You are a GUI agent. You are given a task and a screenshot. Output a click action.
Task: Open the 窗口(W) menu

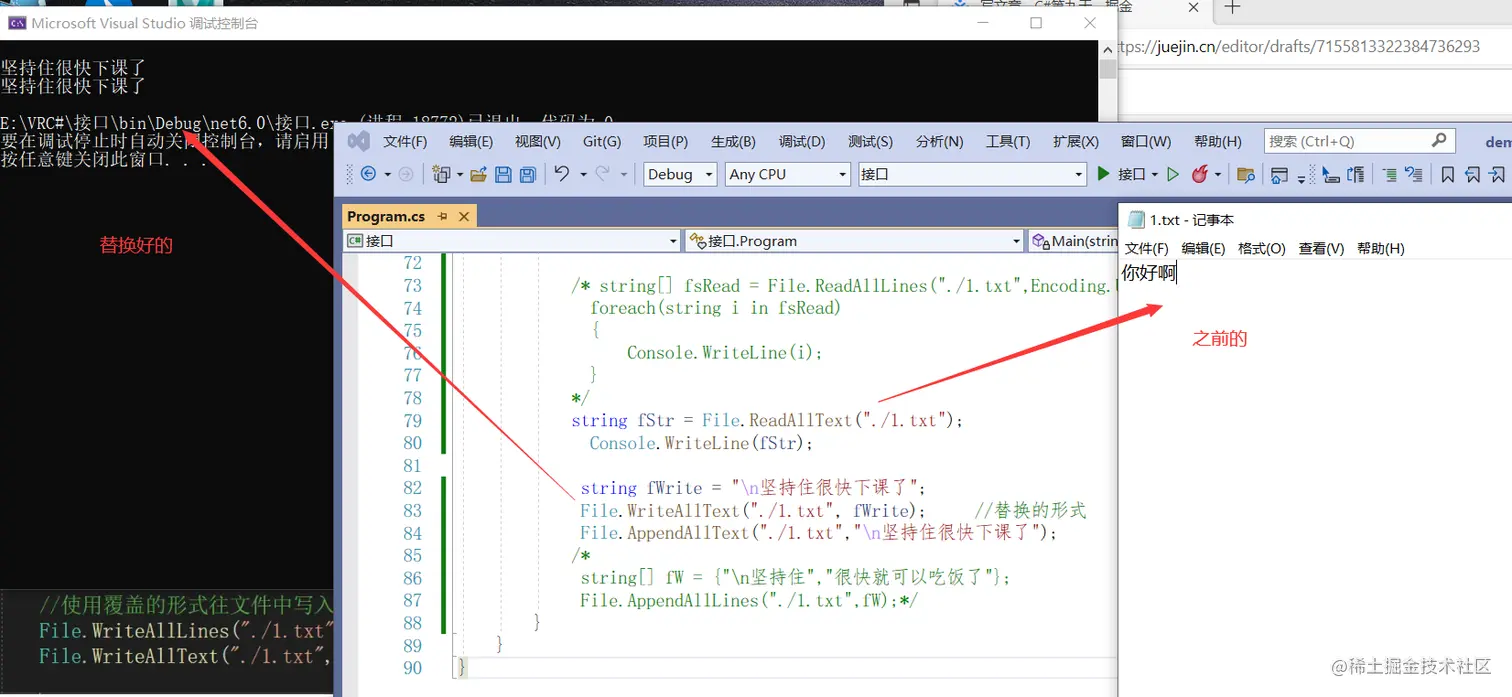click(x=1146, y=142)
